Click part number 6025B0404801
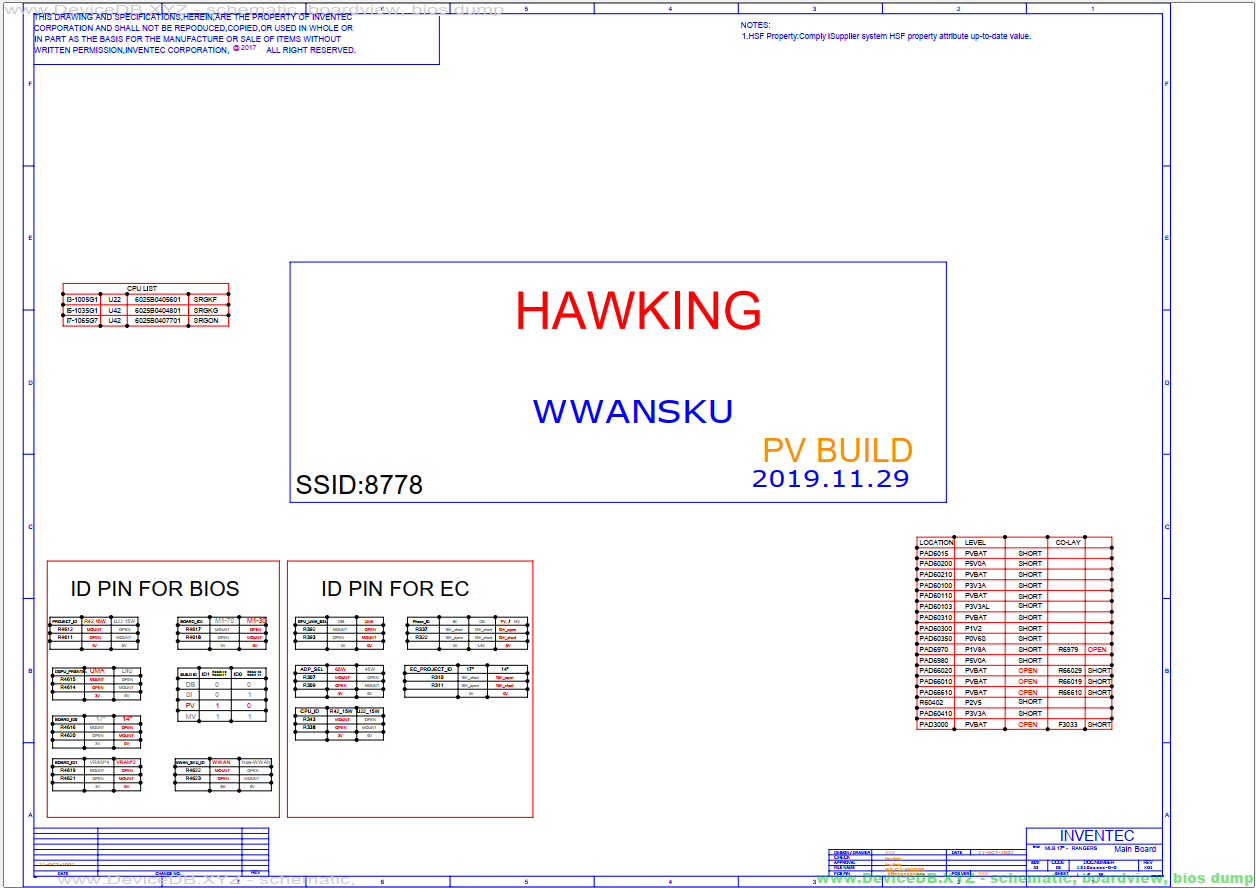This screenshot has width=1256, height=888. click(x=158, y=310)
